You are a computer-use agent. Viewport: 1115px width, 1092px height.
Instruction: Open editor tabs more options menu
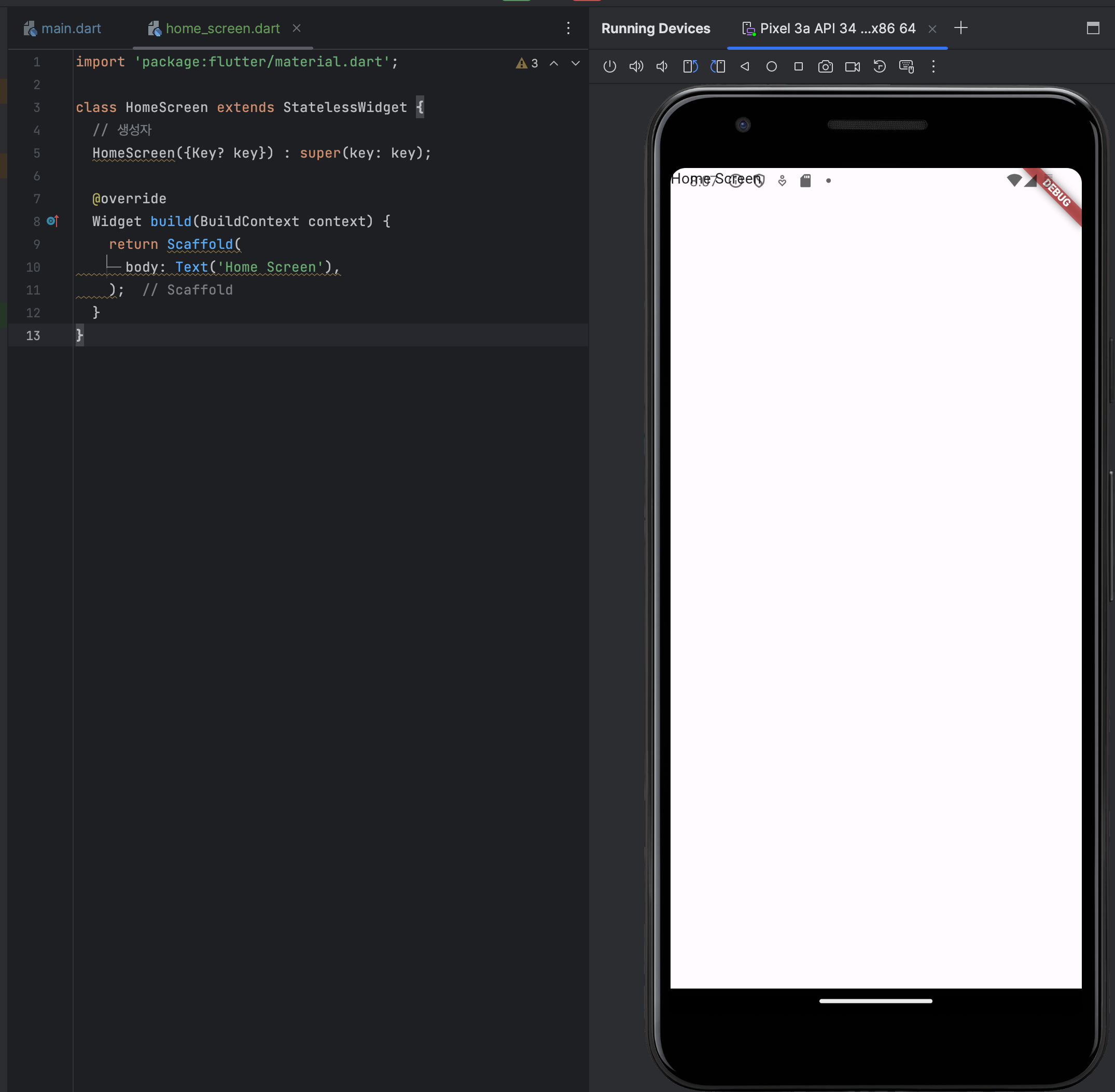[x=568, y=28]
